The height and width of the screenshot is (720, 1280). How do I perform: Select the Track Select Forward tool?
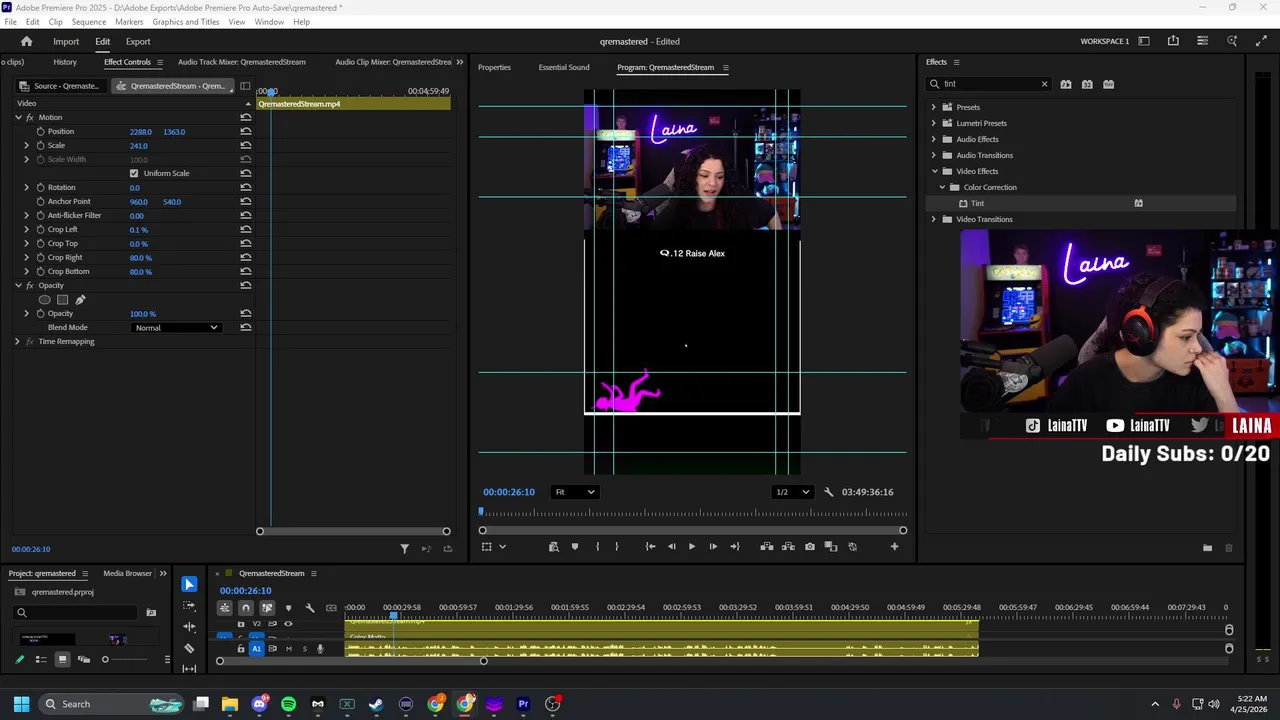pyautogui.click(x=189, y=606)
